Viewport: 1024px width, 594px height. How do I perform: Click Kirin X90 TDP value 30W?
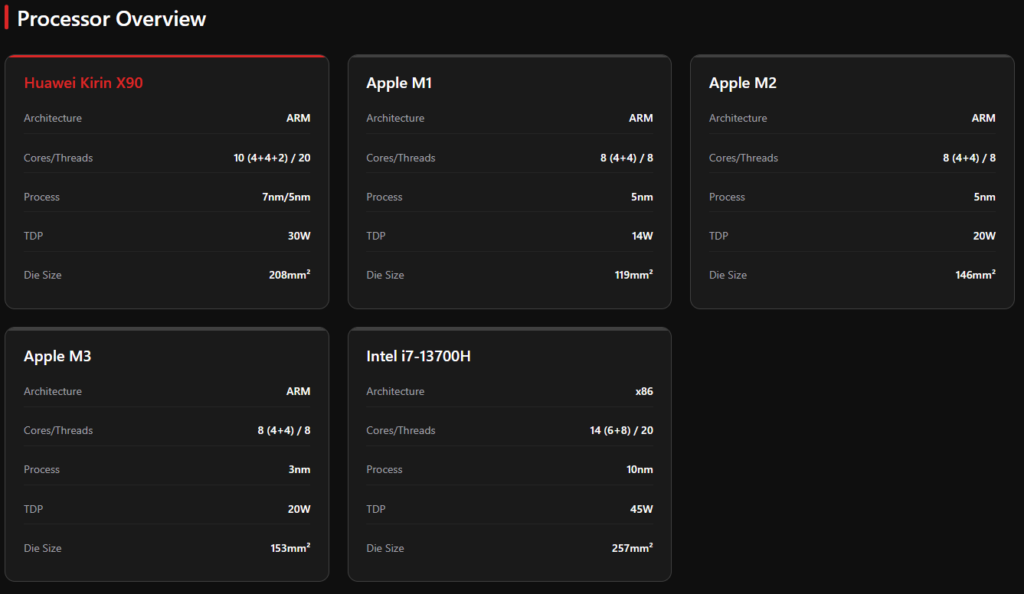pos(299,236)
